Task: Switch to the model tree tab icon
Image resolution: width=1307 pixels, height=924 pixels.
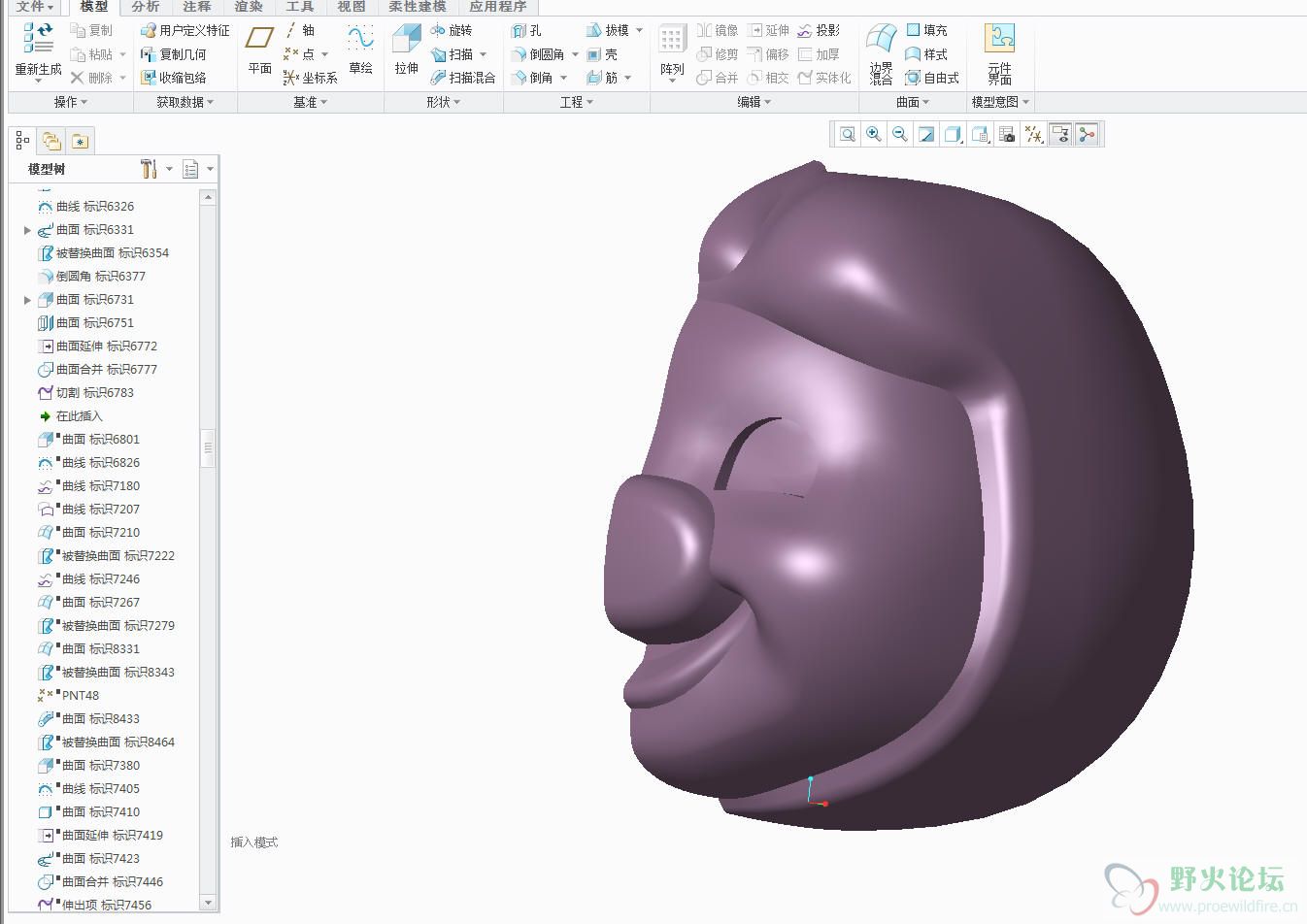Action: pyautogui.click(x=23, y=142)
